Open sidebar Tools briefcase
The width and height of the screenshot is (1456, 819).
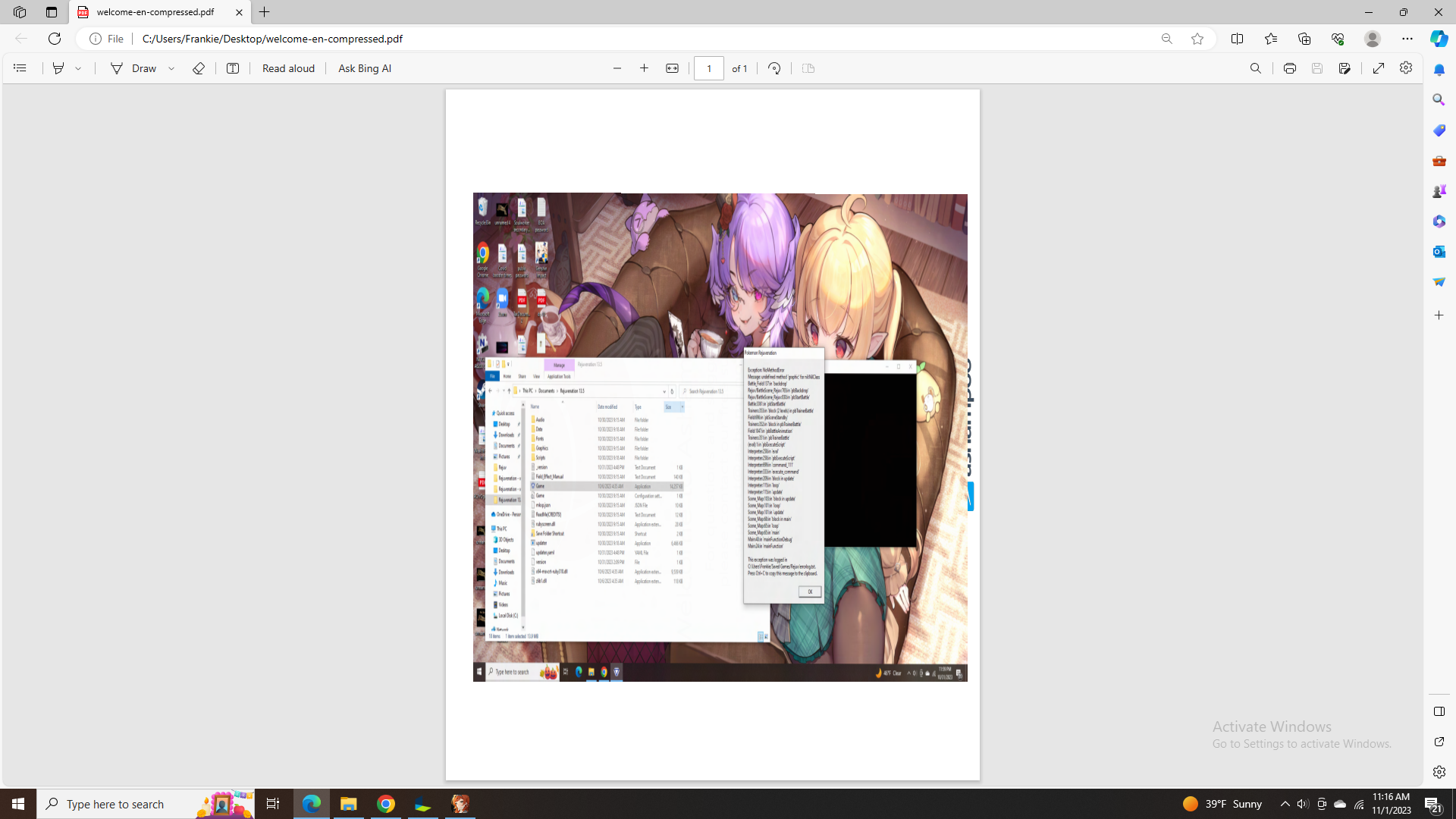click(x=1439, y=161)
